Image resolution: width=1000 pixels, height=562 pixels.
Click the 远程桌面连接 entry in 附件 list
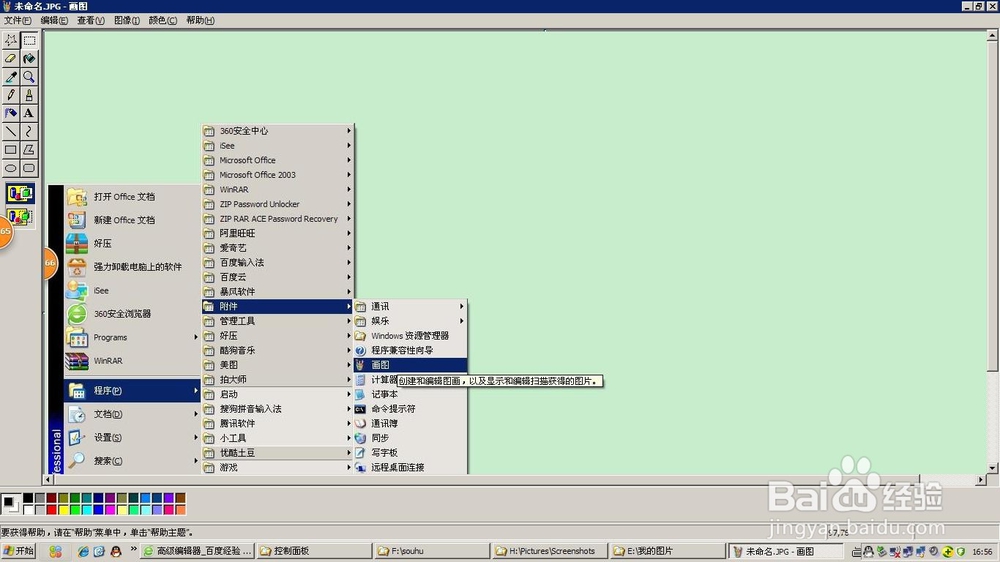(x=410, y=468)
